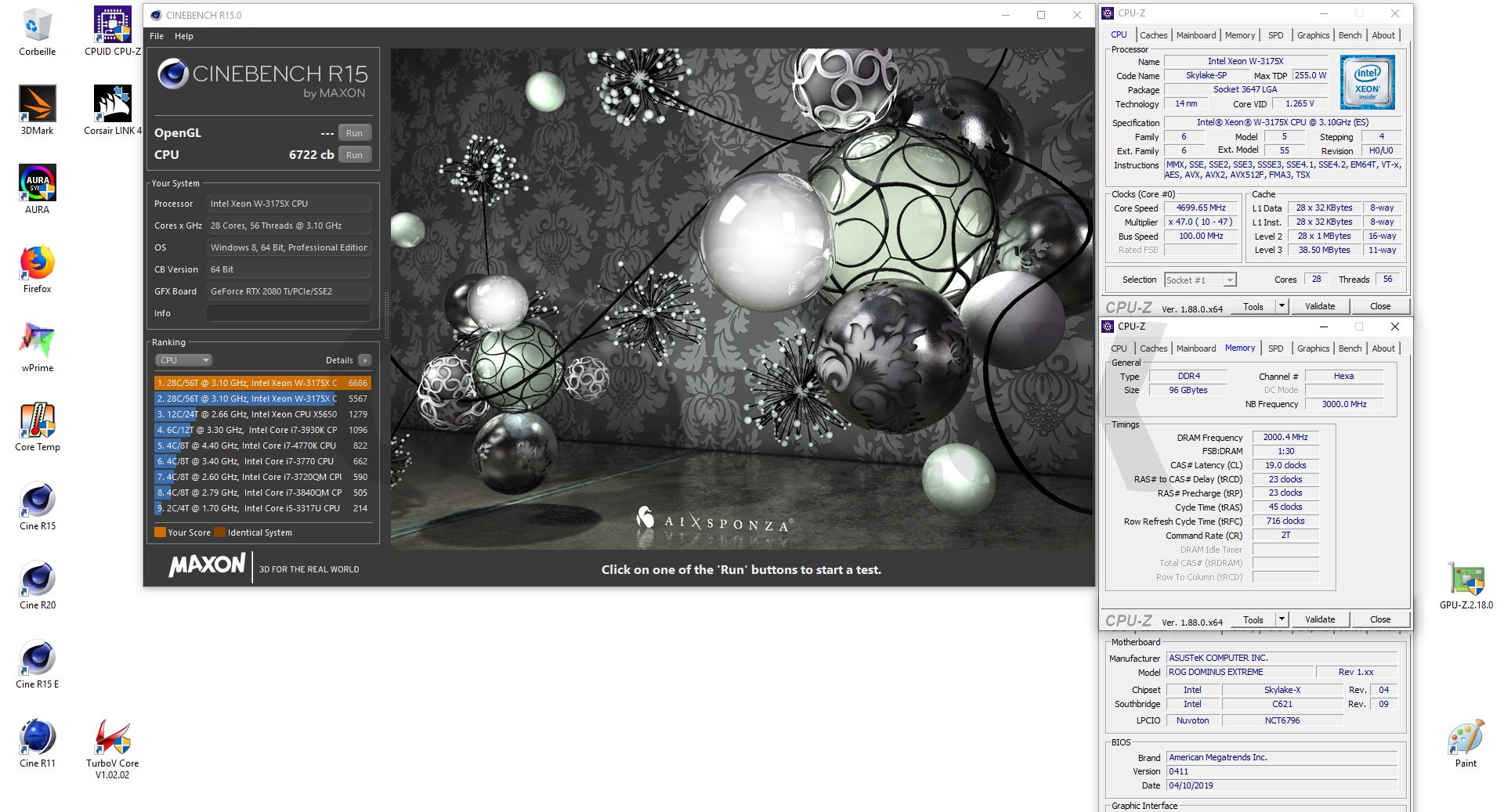Open the TurboV Core V1.02.02 shortcut

(113, 749)
